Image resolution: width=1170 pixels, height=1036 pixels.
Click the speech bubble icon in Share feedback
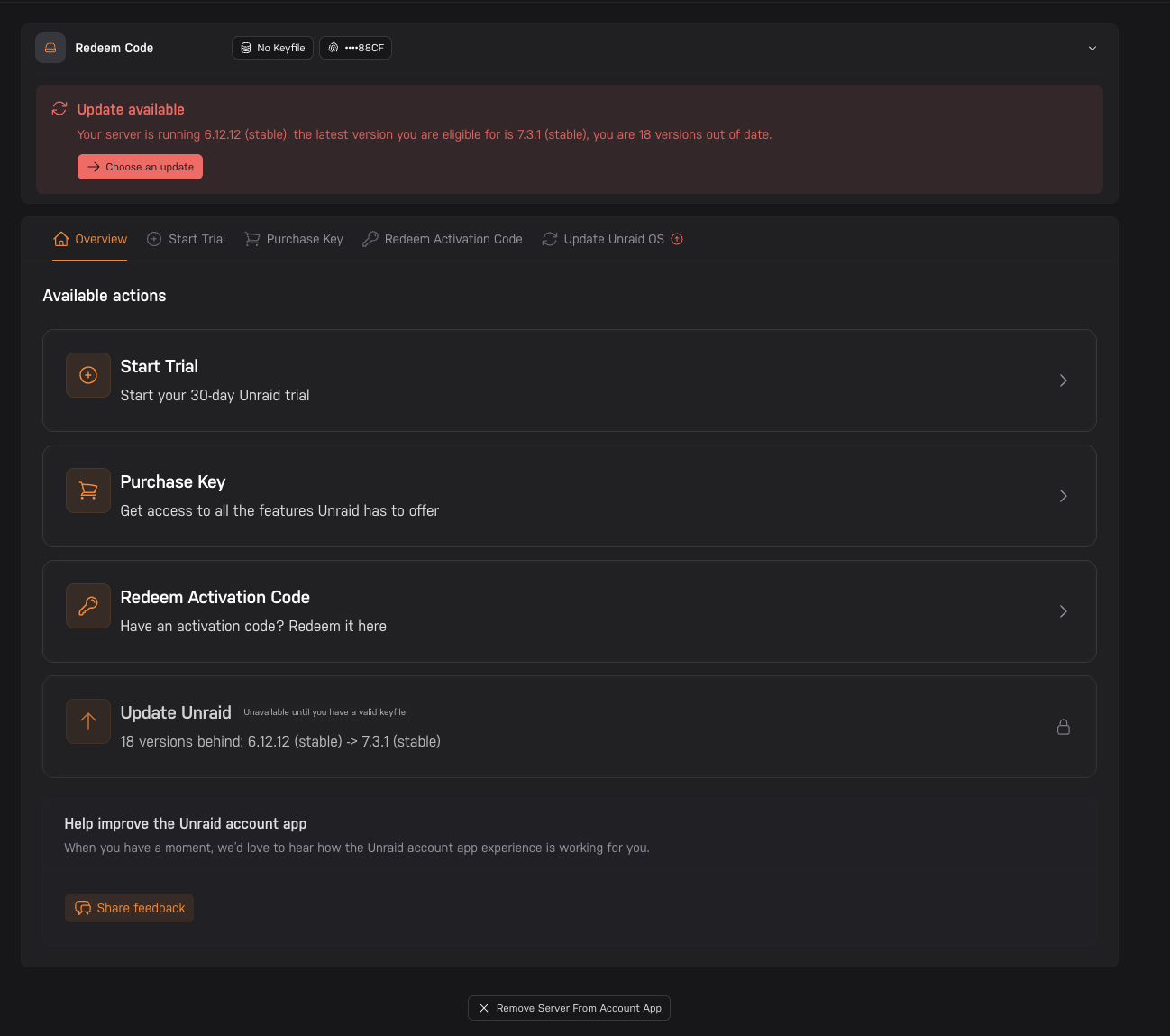[83, 908]
